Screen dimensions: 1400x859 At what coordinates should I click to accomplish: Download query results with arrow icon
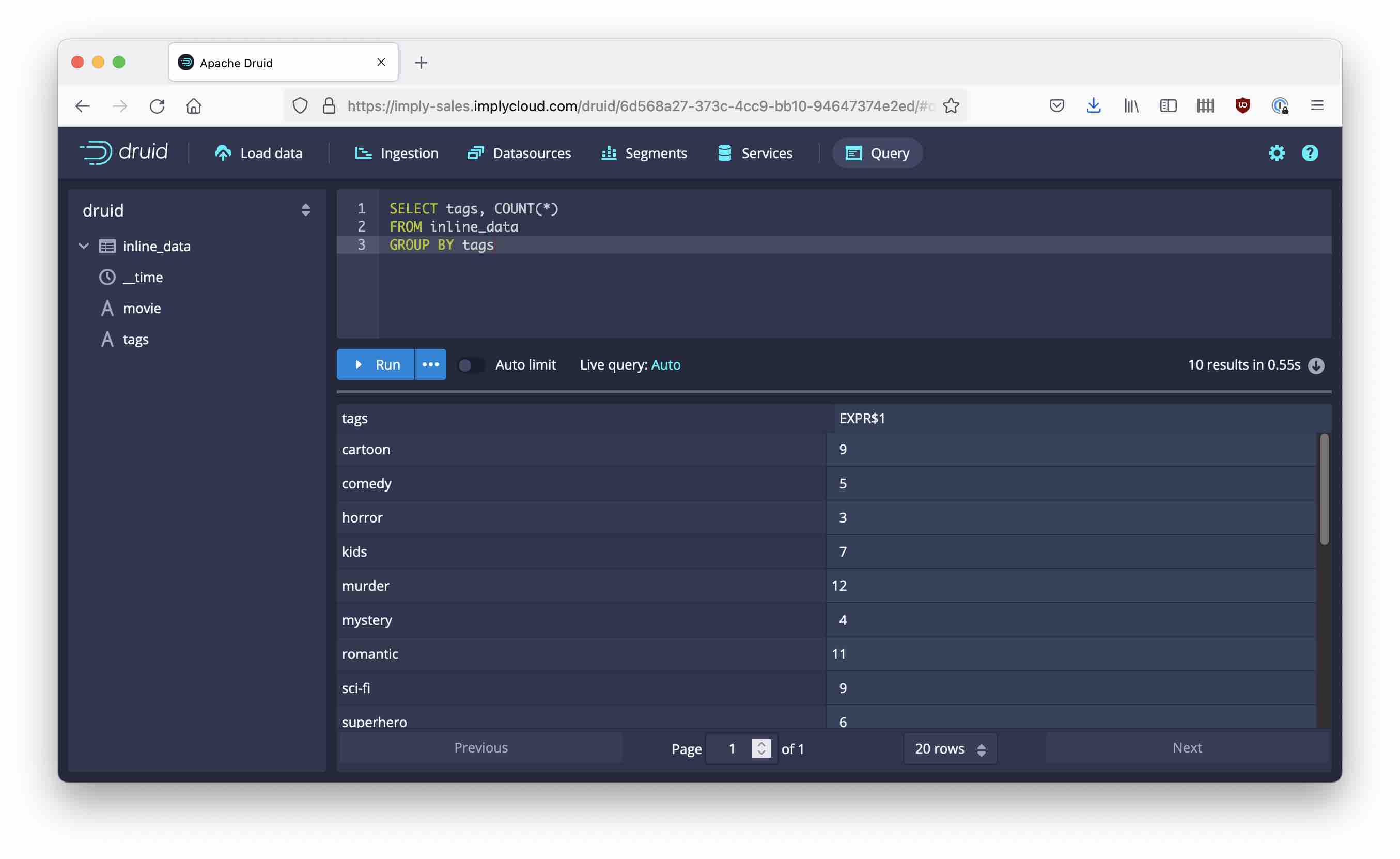click(1316, 365)
